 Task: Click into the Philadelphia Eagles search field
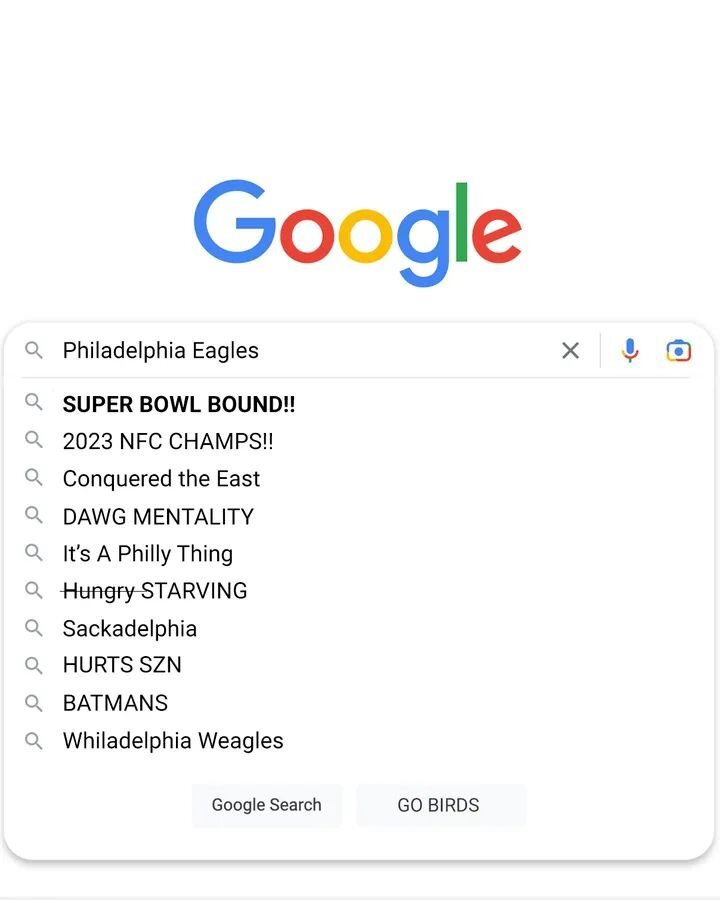tap(300, 350)
